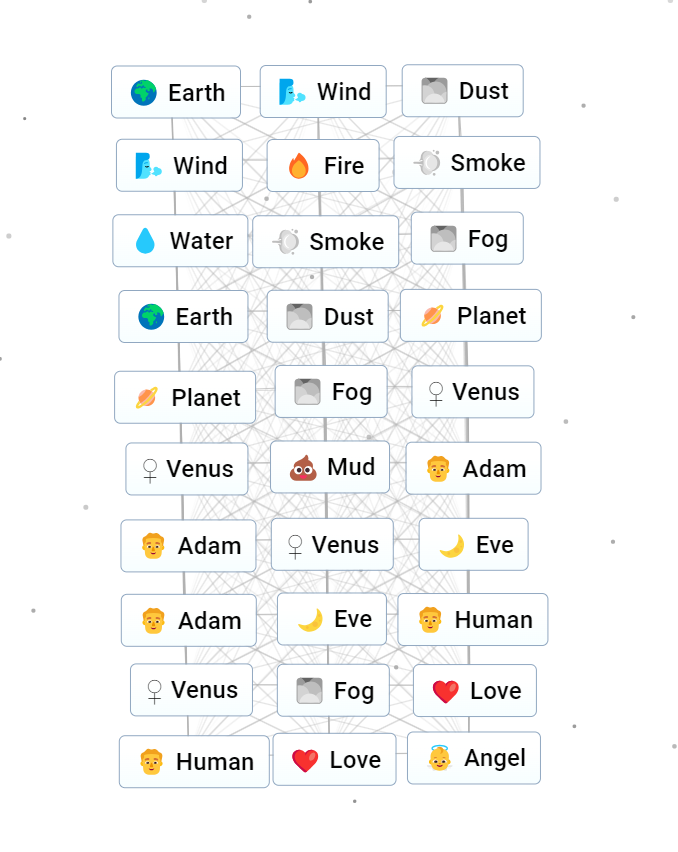Click the Mud tile's emoji icon
The width and height of the screenshot is (678, 852).
pos(303,468)
